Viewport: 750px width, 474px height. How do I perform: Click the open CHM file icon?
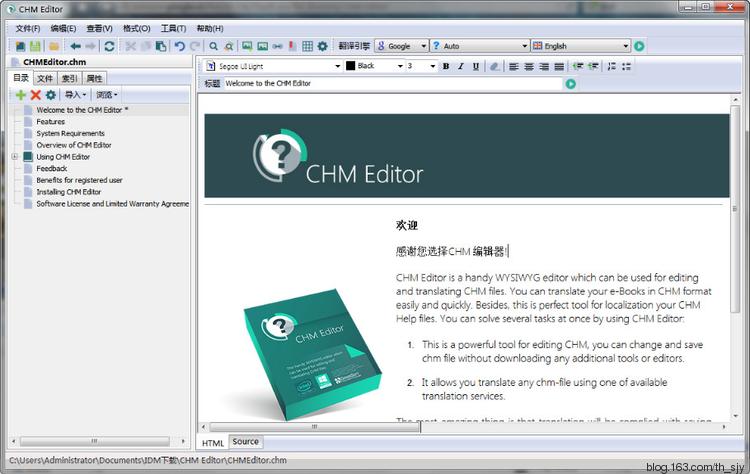tap(20, 46)
